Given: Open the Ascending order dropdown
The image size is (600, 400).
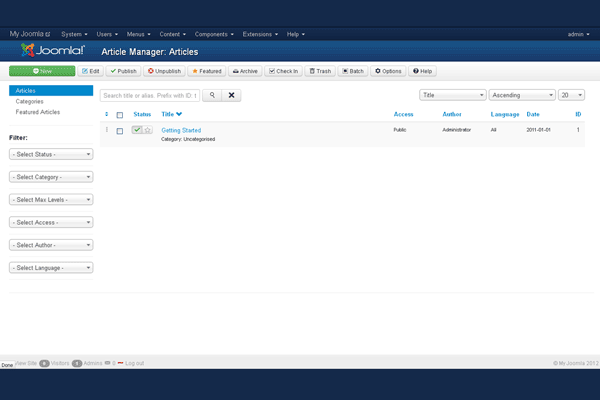Looking at the screenshot, I should 522,95.
